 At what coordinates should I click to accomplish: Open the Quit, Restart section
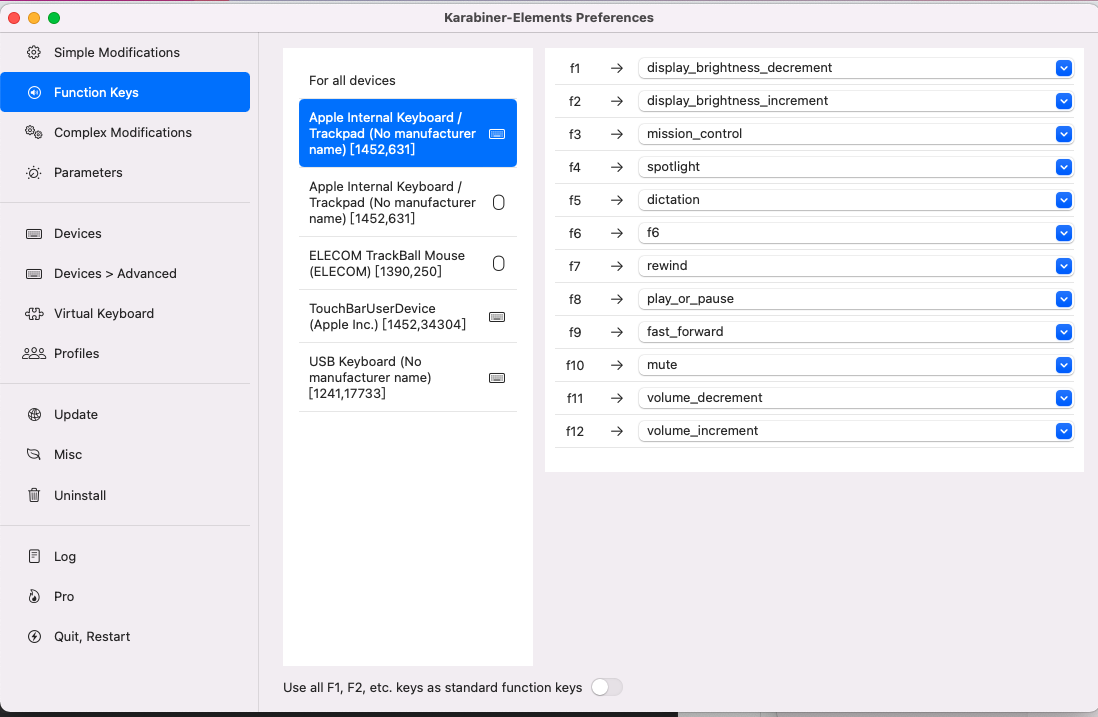click(125, 636)
